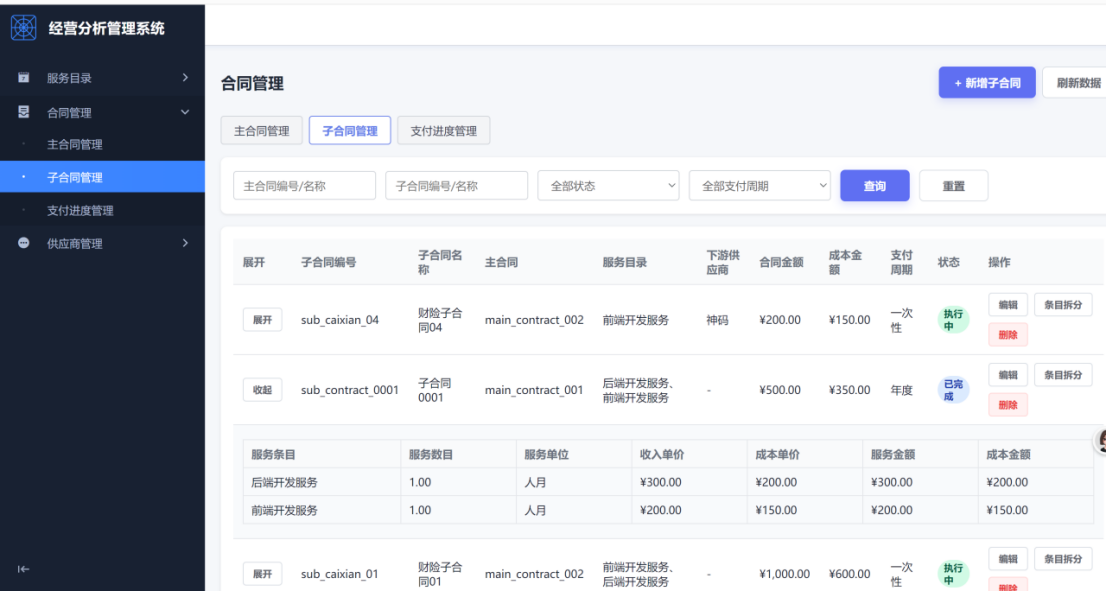Expand the 供应商管理 menu chevron

click(185, 243)
